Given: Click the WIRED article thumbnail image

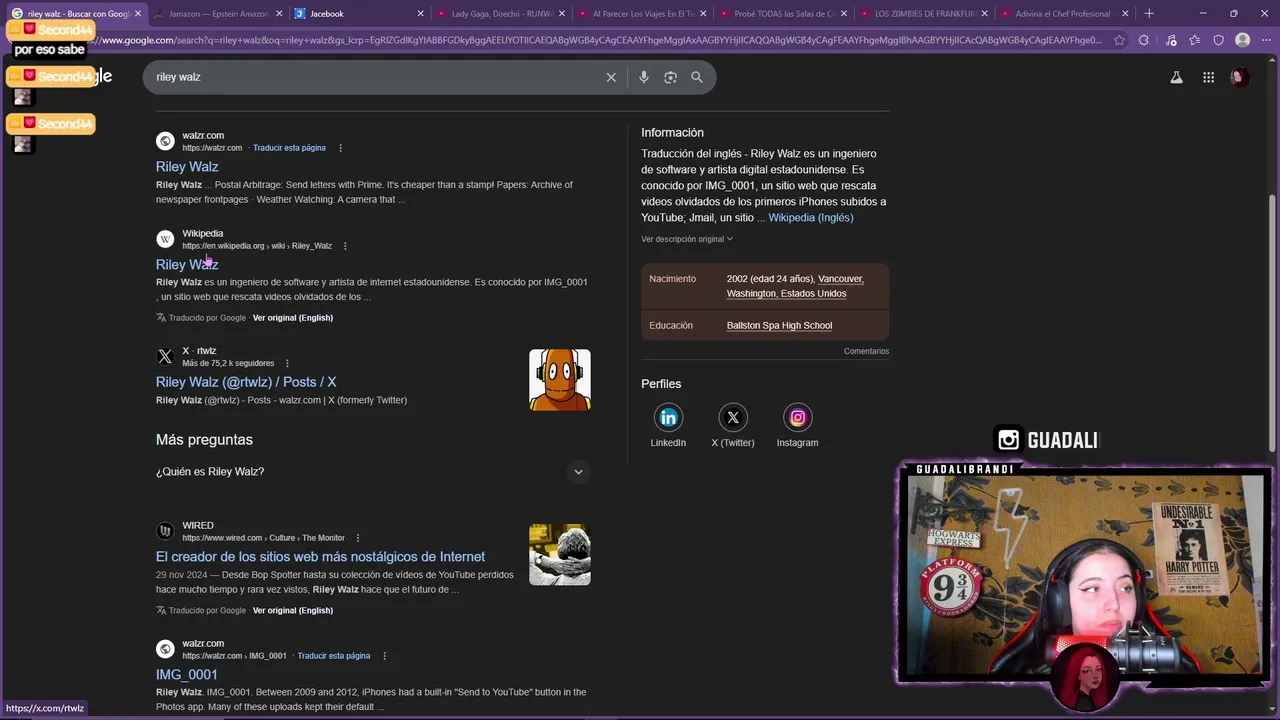Looking at the screenshot, I should click(x=560, y=555).
